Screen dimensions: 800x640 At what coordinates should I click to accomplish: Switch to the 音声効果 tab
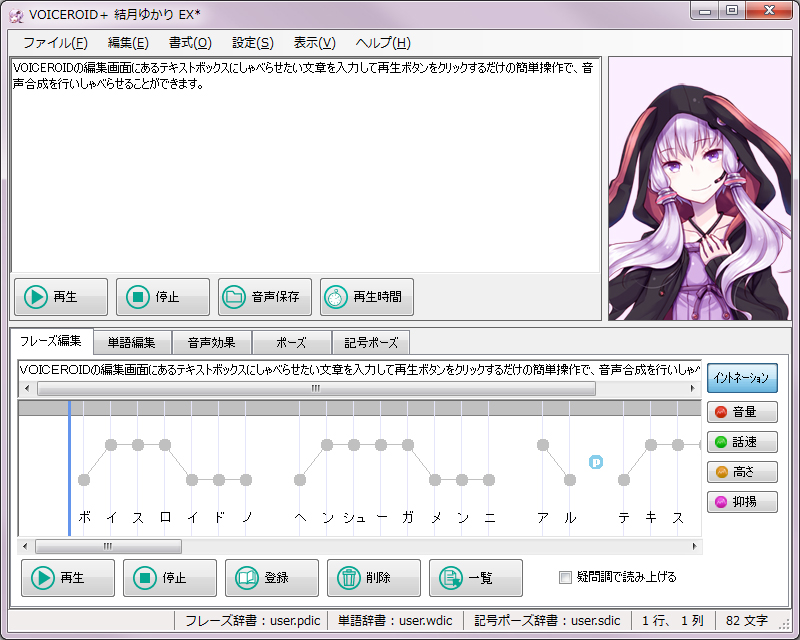coord(211,342)
